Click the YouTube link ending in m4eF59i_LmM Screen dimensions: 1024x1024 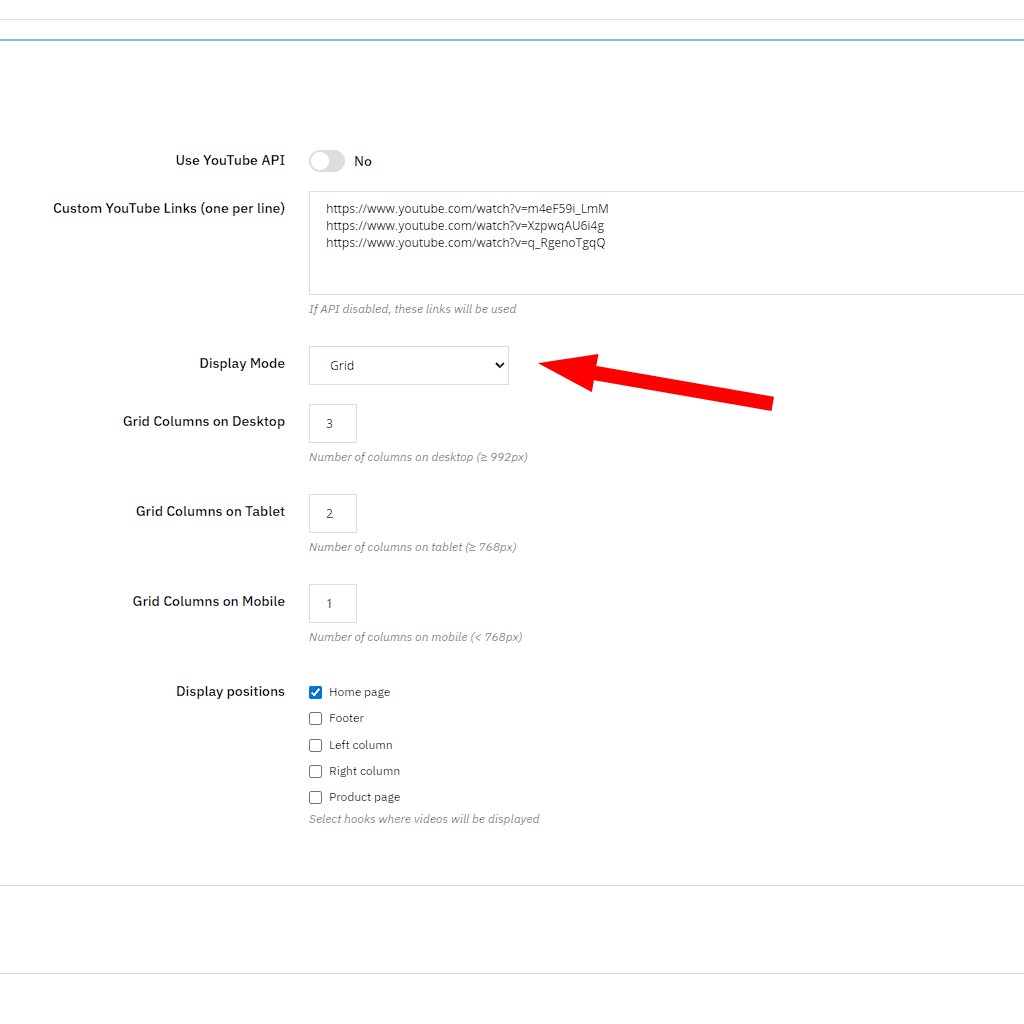pyautogui.click(x=467, y=209)
